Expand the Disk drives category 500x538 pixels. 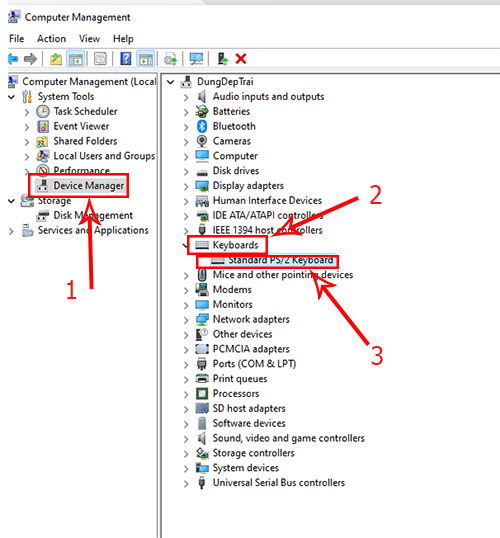point(186,171)
